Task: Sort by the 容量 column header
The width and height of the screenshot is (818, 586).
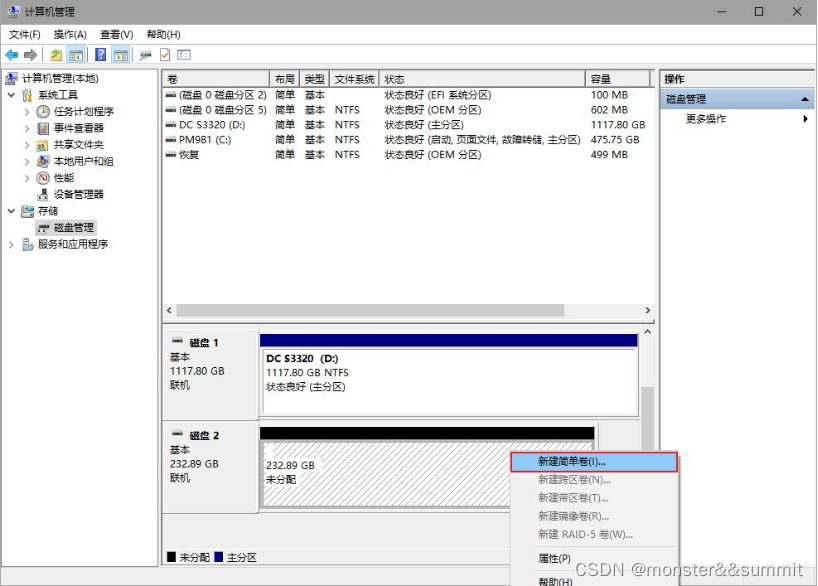Action: point(618,79)
